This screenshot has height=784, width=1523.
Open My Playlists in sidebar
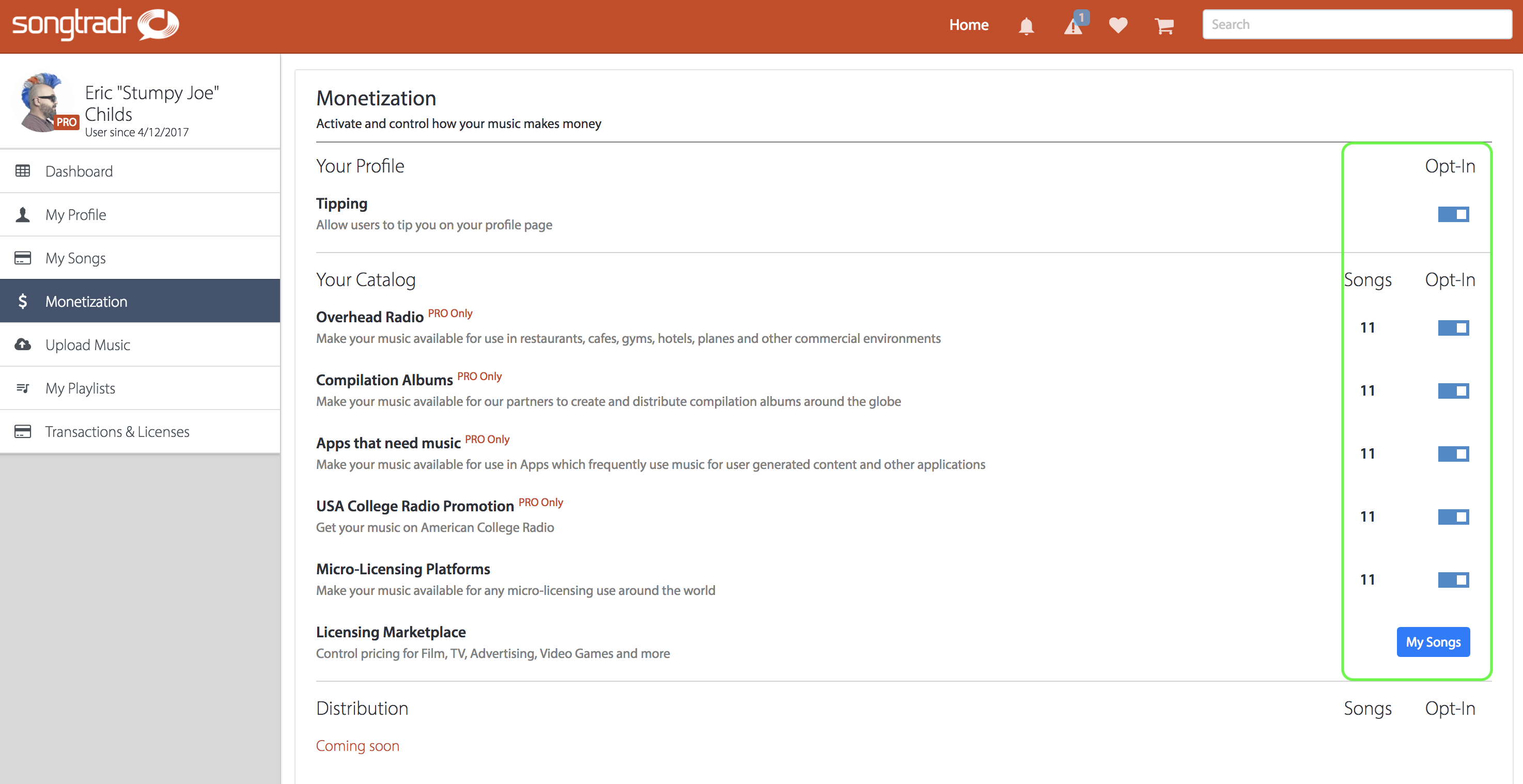click(140, 388)
